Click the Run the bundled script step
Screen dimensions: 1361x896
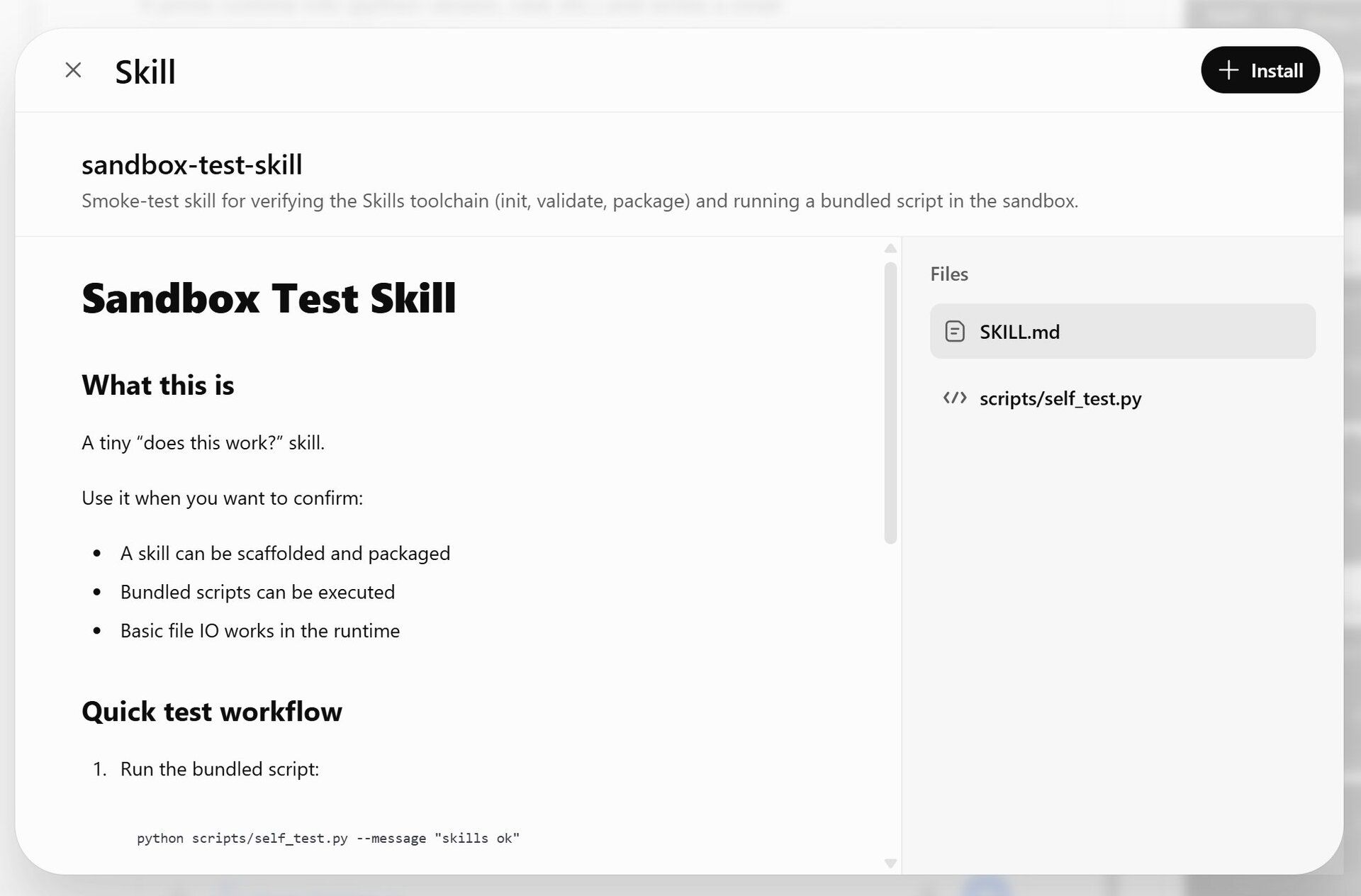pyautogui.click(x=219, y=769)
